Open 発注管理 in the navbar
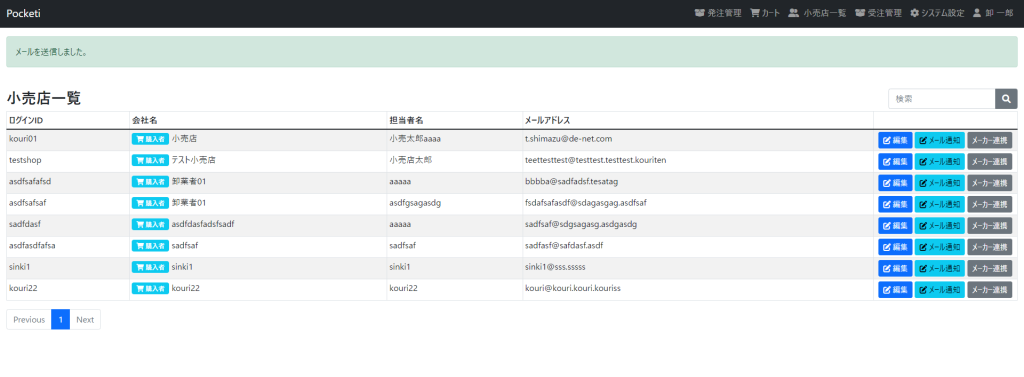The width and height of the screenshot is (1024, 377). pyautogui.click(x=718, y=13)
